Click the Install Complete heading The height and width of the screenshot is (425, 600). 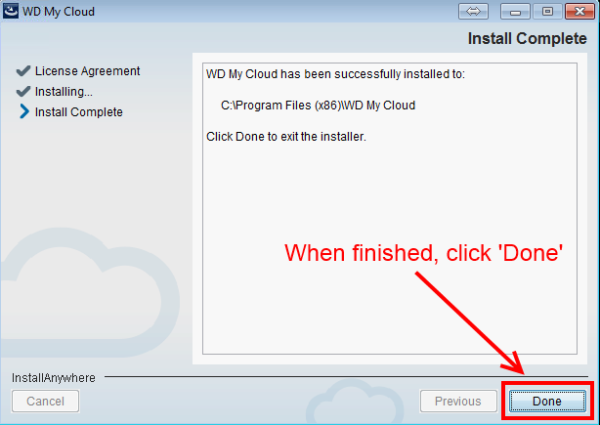coord(527,39)
